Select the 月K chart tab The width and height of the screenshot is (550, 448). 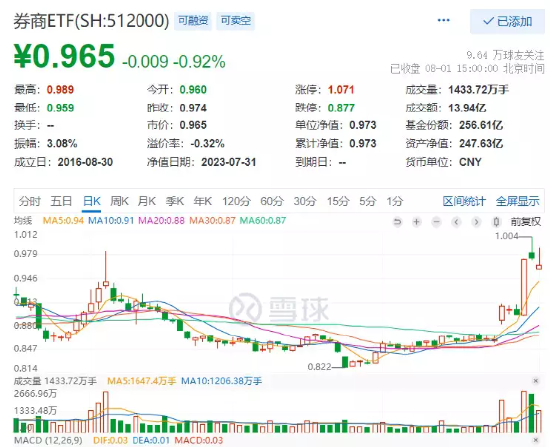tap(147, 201)
